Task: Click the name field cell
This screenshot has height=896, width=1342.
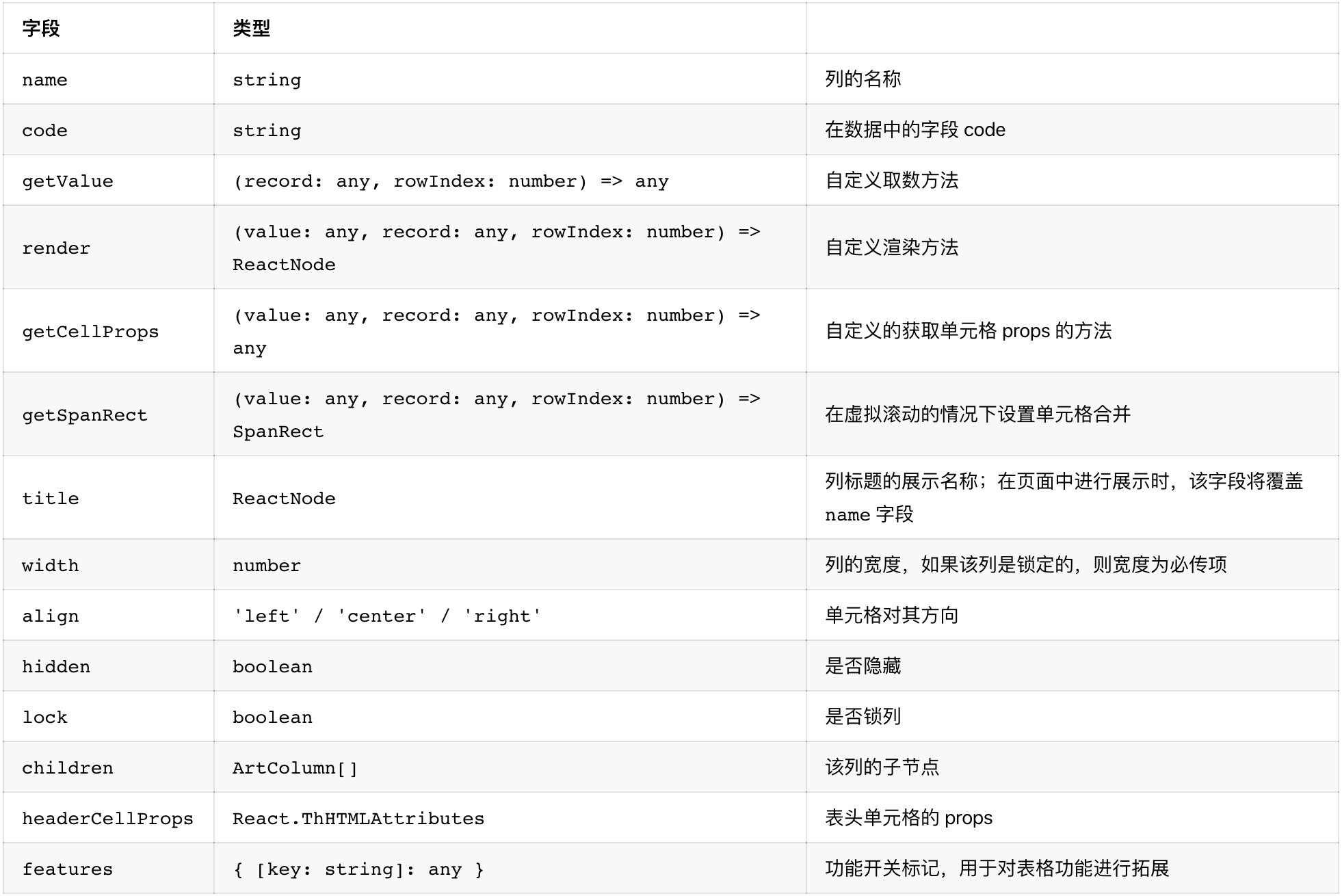Action: 44,80
